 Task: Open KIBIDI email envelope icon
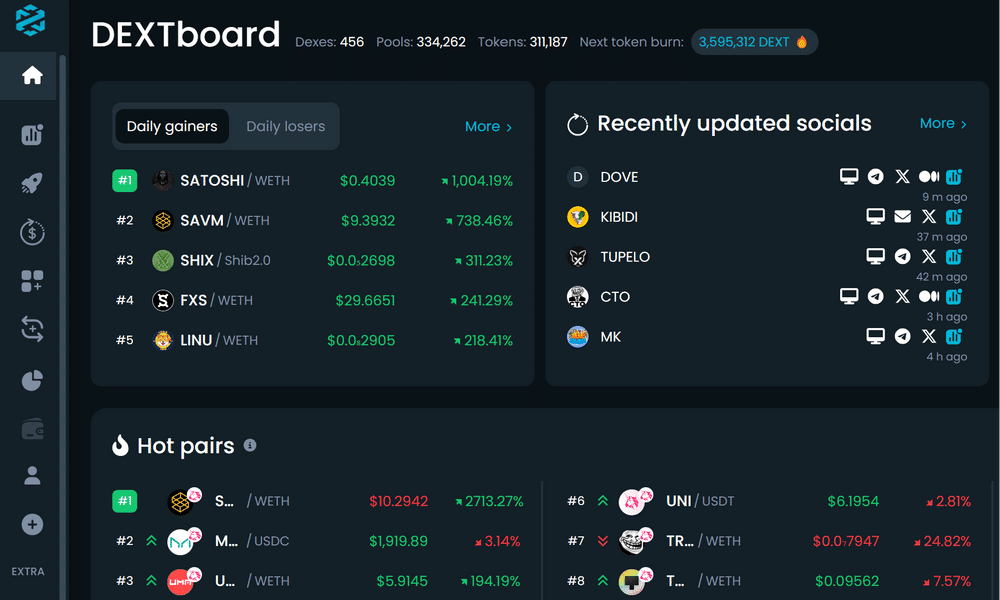902,217
